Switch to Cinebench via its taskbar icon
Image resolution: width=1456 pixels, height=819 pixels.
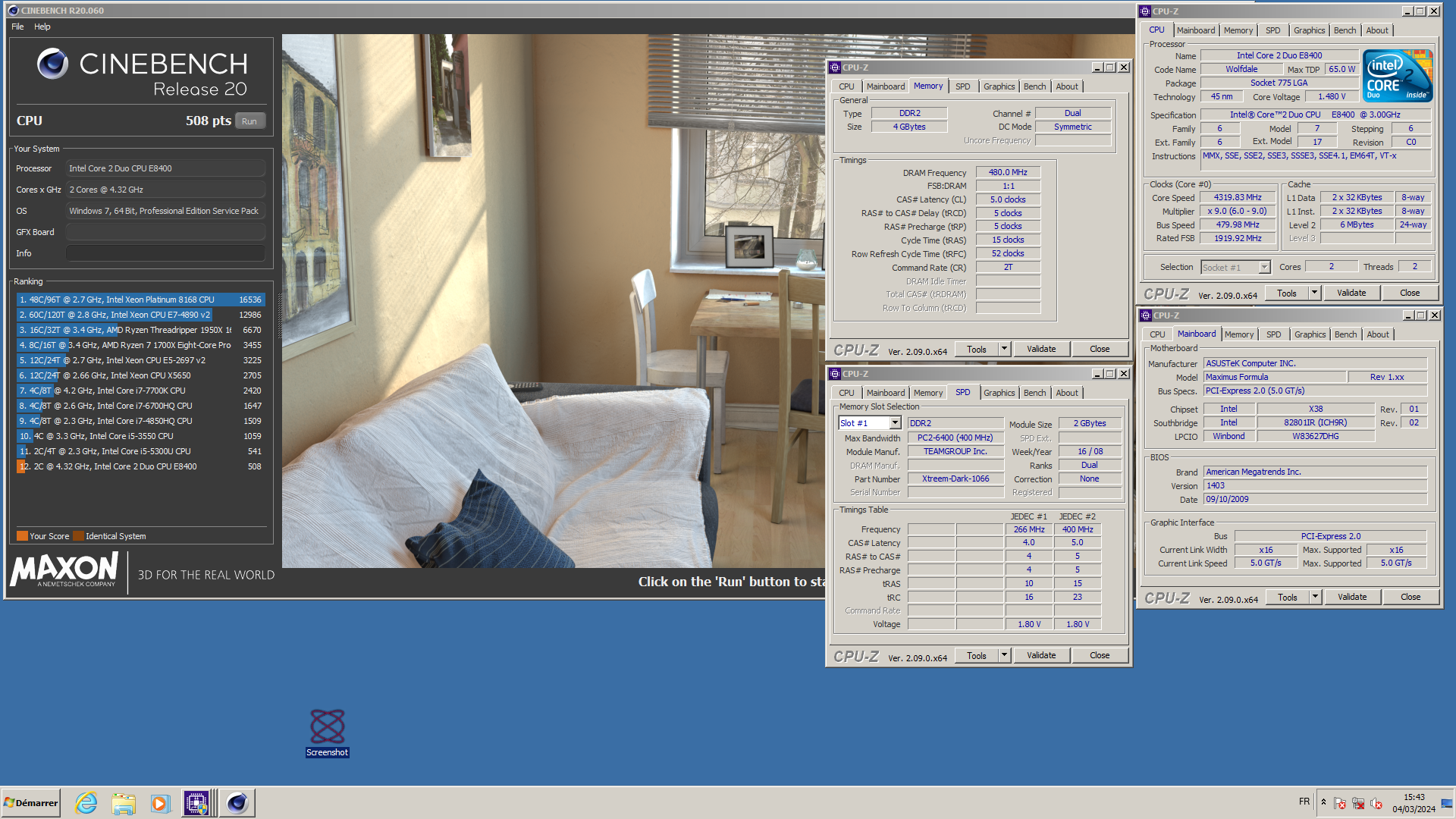(x=237, y=803)
